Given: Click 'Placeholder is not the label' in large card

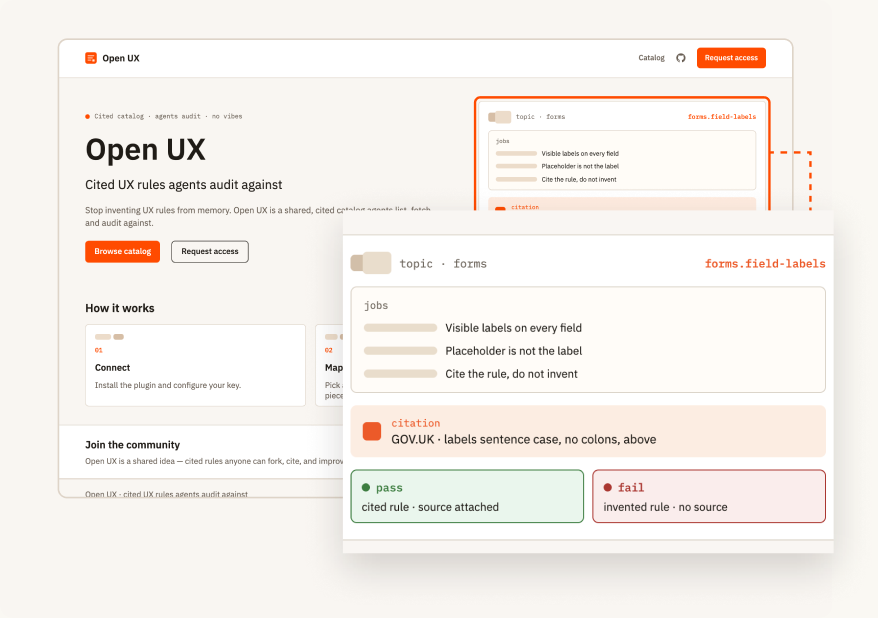Looking at the screenshot, I should [513, 351].
